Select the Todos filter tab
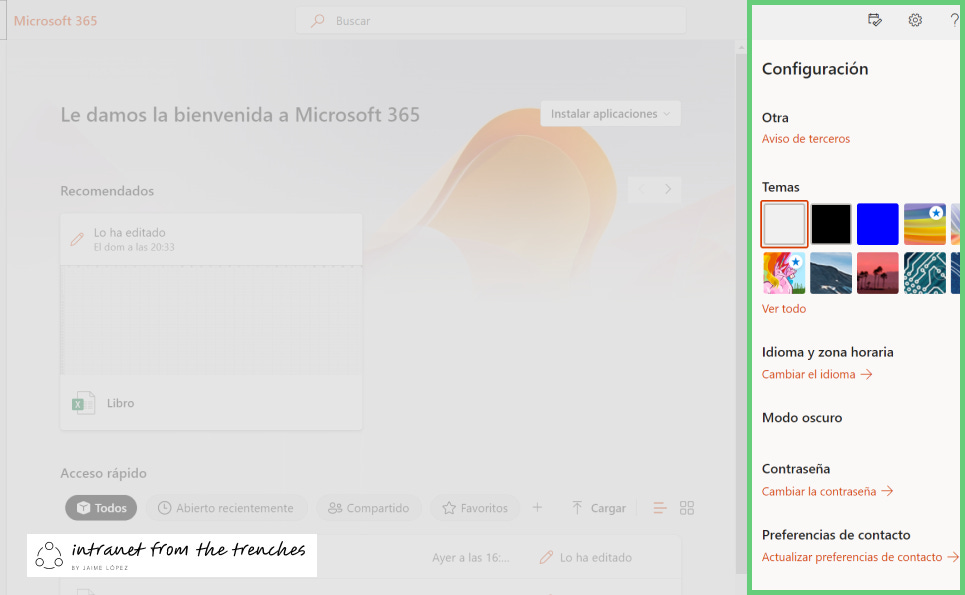965x595 pixels. (101, 508)
